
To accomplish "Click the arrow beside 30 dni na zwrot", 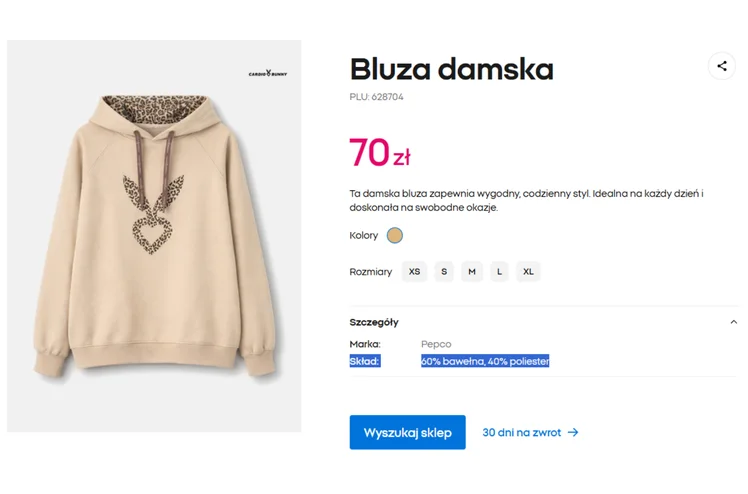I will (573, 433).
